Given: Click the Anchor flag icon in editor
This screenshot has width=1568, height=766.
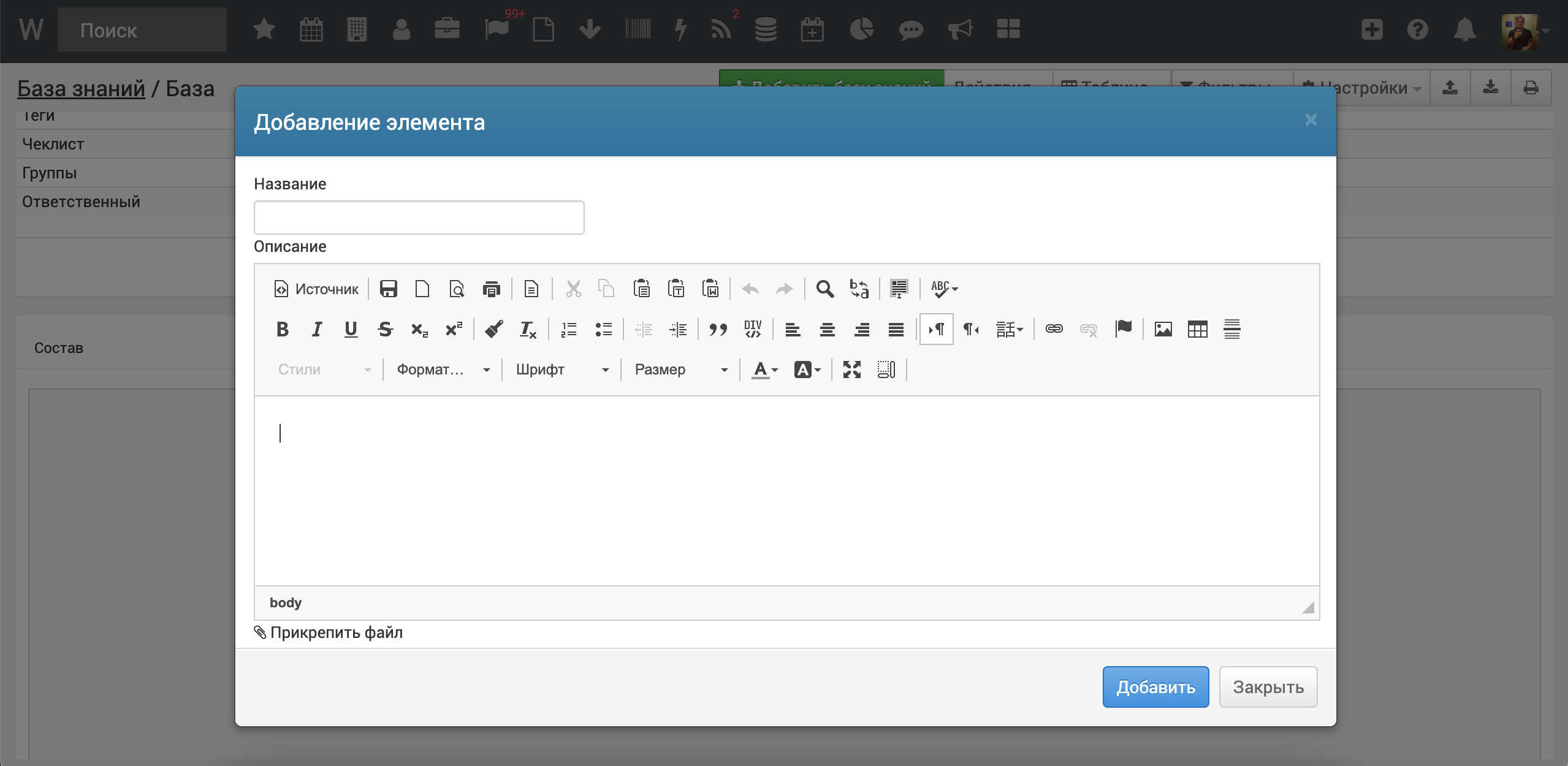Looking at the screenshot, I should tap(1123, 329).
